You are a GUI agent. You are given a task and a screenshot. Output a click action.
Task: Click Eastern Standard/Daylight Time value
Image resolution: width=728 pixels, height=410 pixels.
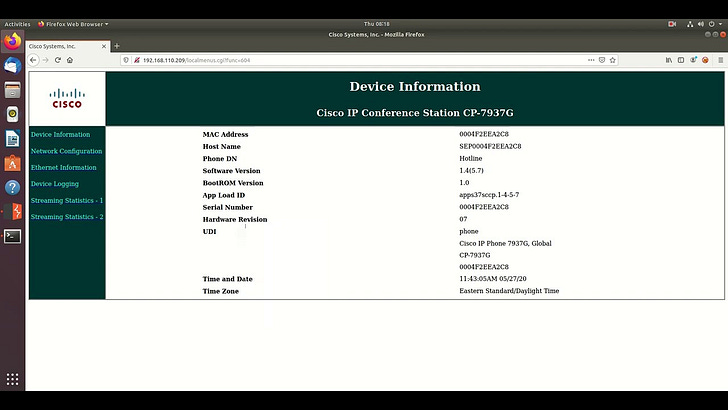(x=509, y=291)
